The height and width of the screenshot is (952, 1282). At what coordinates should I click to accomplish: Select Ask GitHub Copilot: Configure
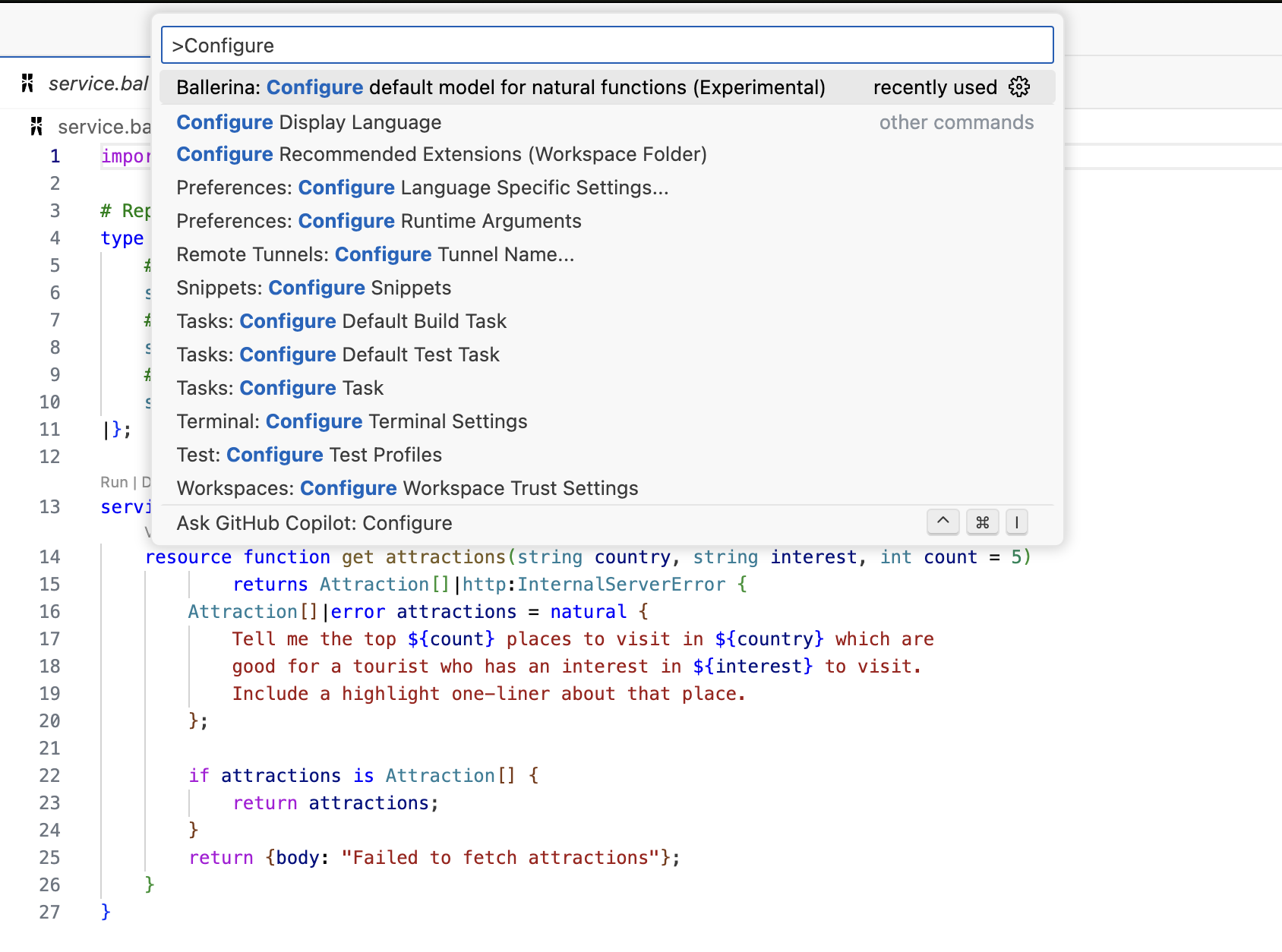[x=607, y=523]
